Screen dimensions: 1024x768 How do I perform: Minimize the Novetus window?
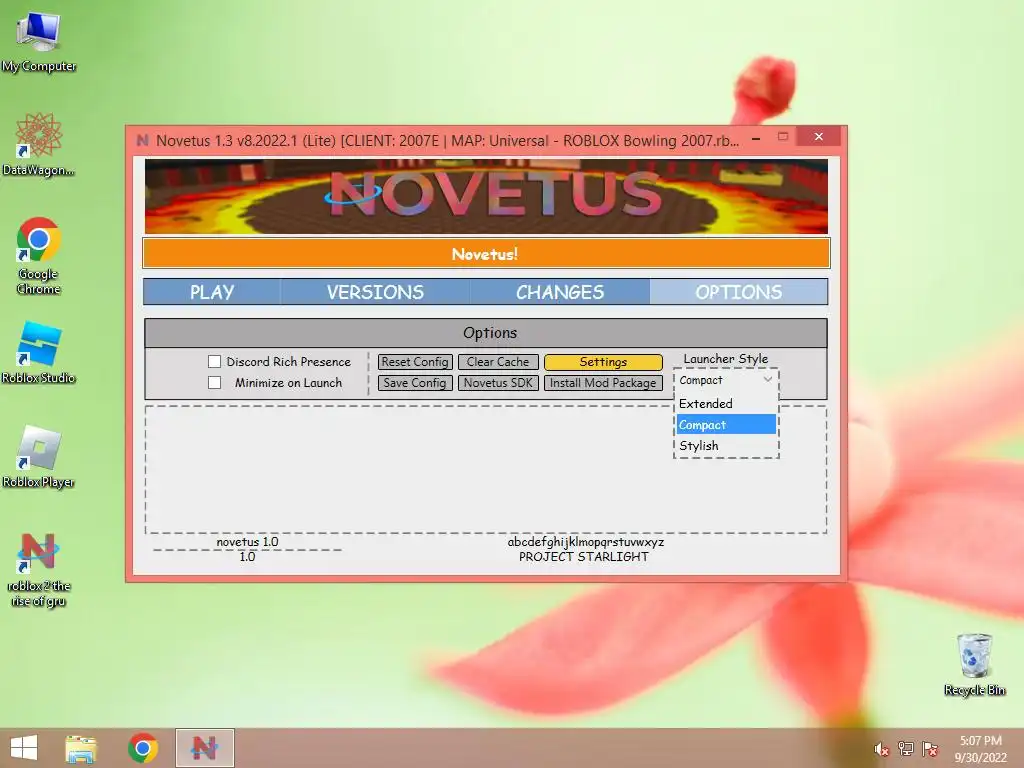[756, 138]
